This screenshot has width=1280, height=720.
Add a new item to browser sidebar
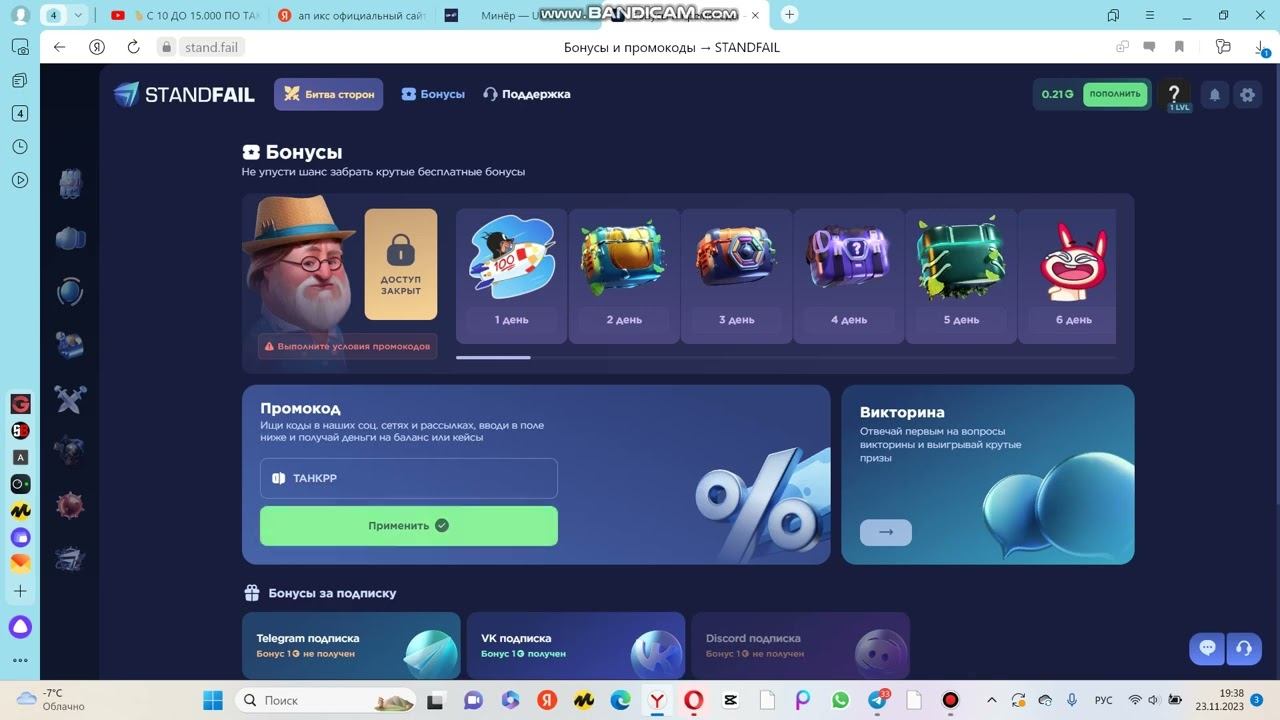click(x=20, y=591)
